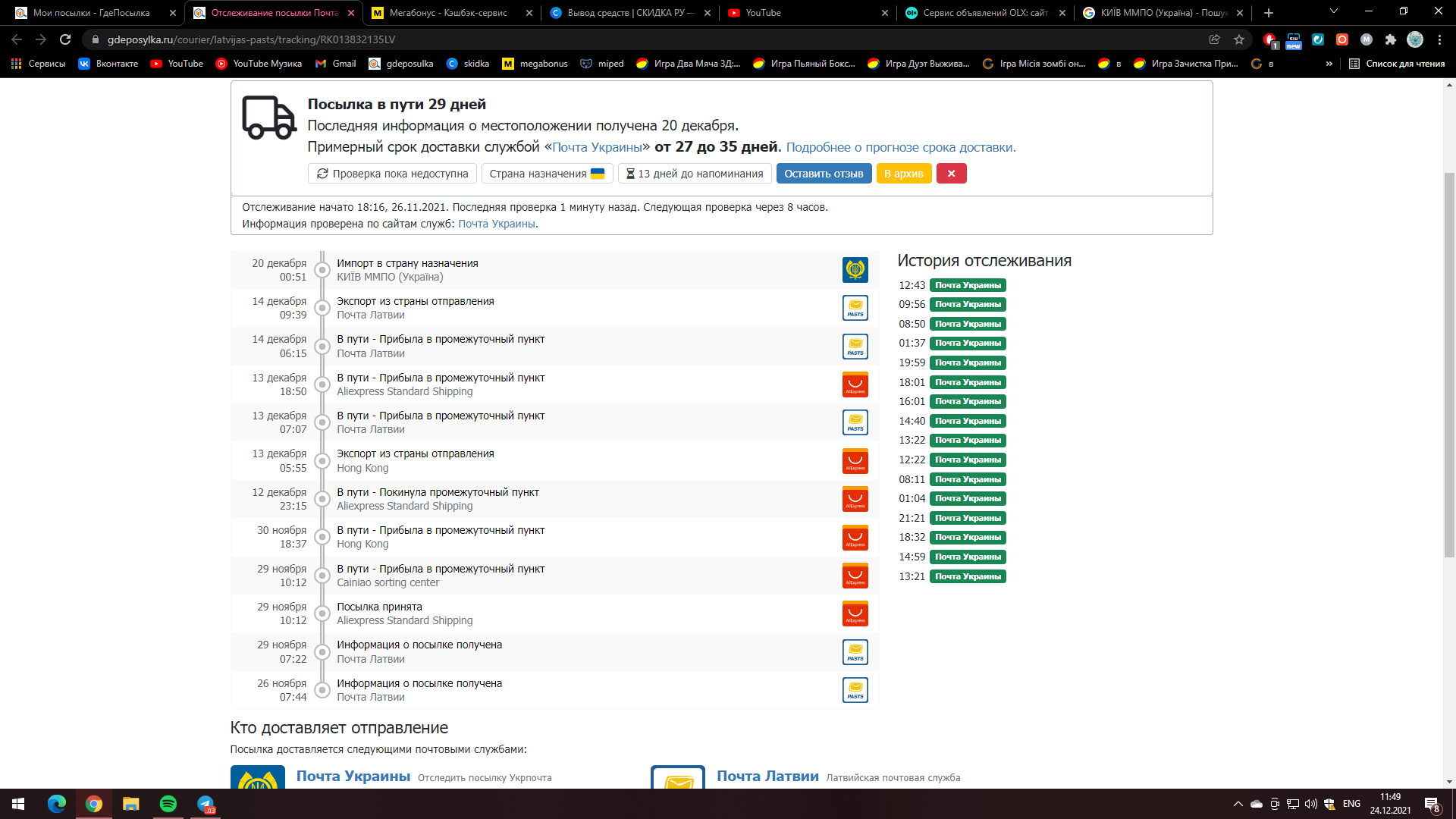
Task: Click the 13:21 Почта Украины history badge
Action: coord(968,576)
